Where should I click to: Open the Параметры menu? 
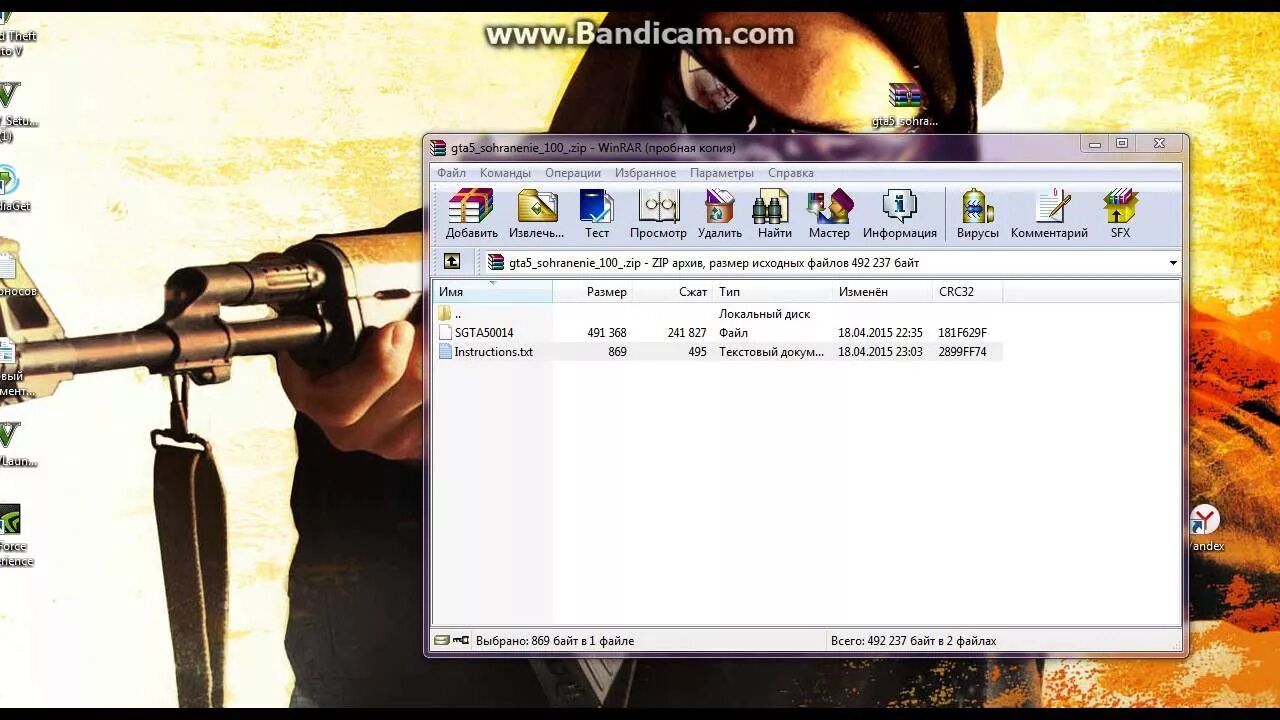tap(722, 173)
